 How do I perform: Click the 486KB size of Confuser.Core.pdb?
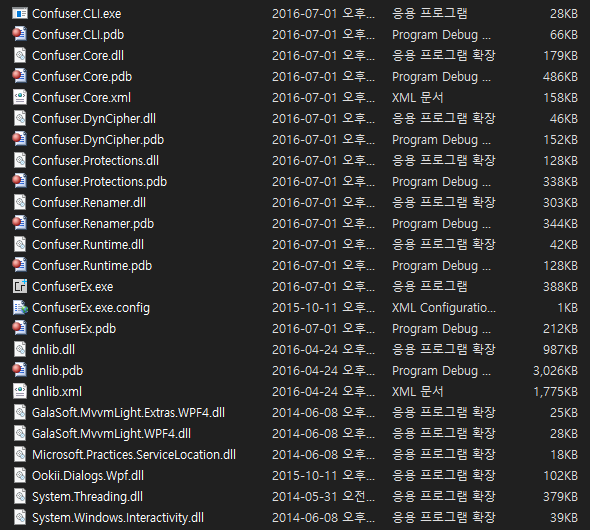(560, 77)
